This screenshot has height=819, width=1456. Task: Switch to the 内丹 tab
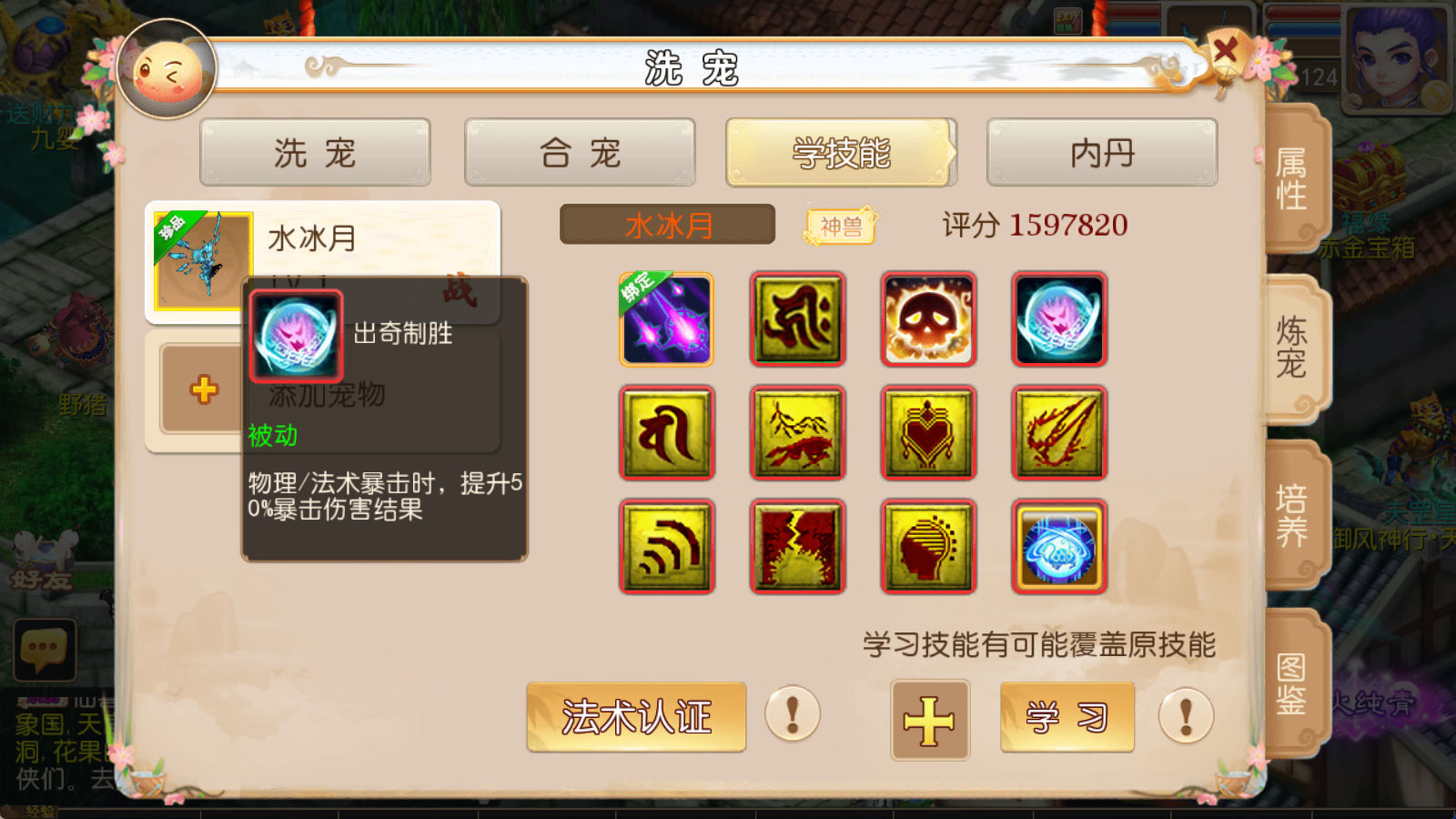coord(1102,153)
